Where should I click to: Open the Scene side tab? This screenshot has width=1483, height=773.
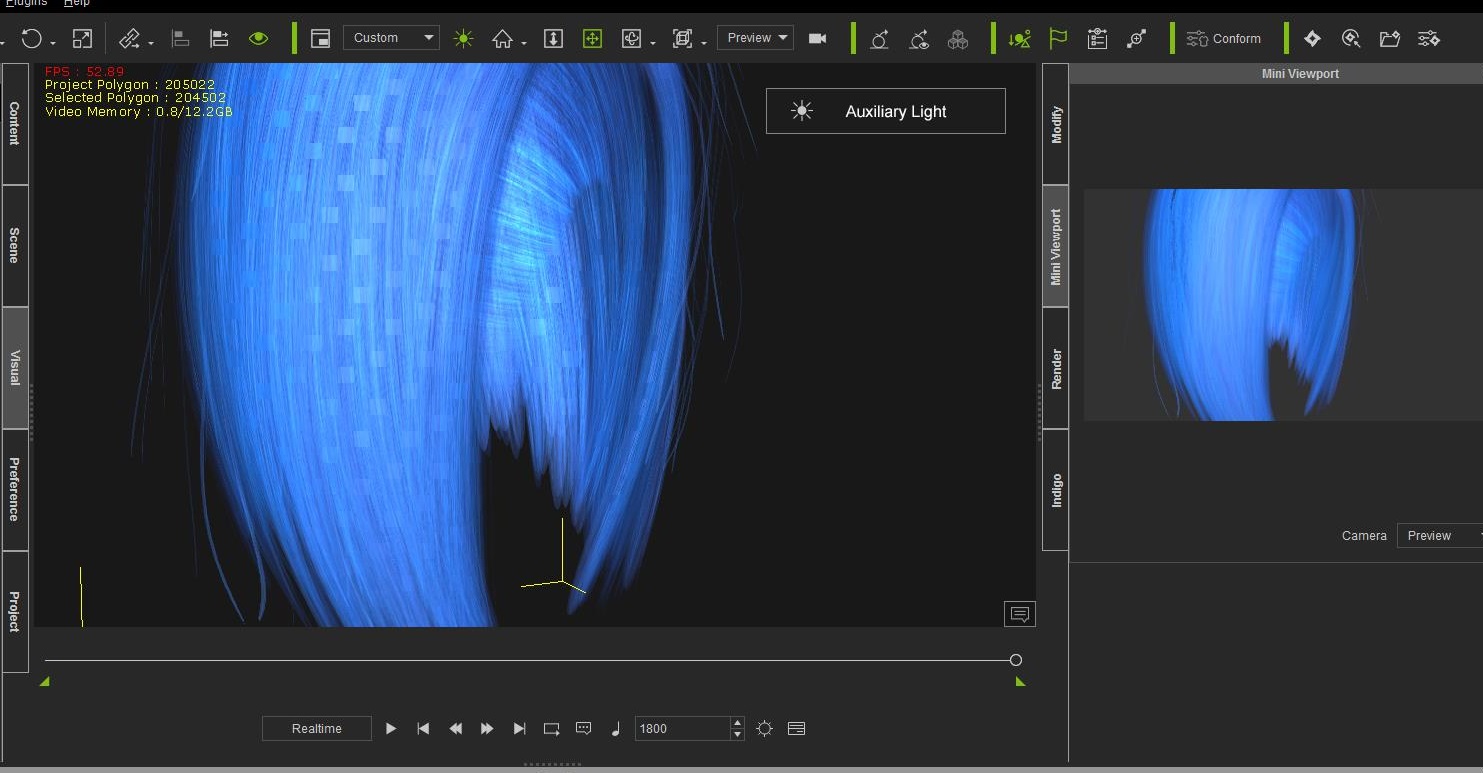(x=15, y=246)
